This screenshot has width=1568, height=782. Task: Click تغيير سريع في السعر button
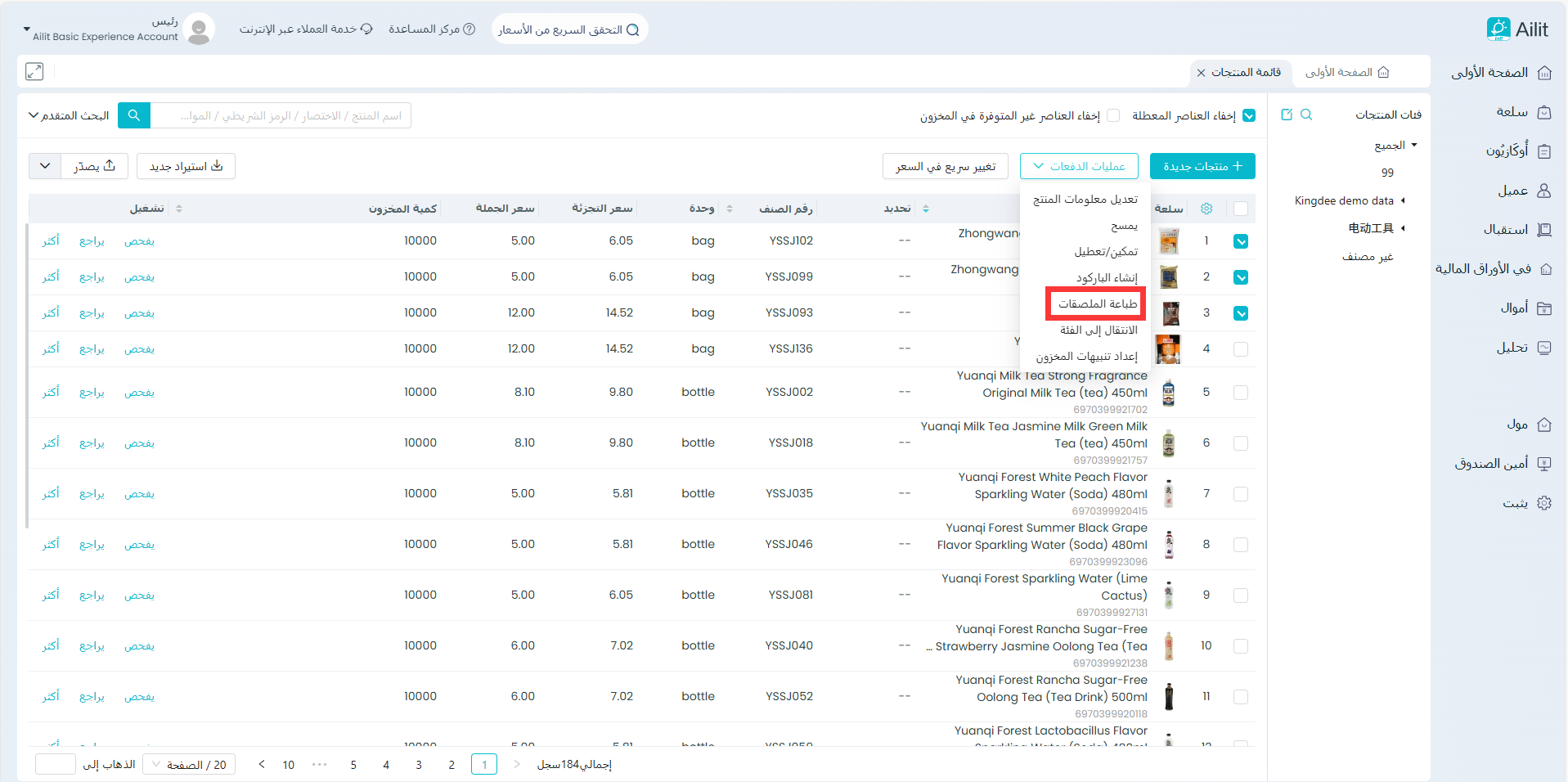(946, 166)
